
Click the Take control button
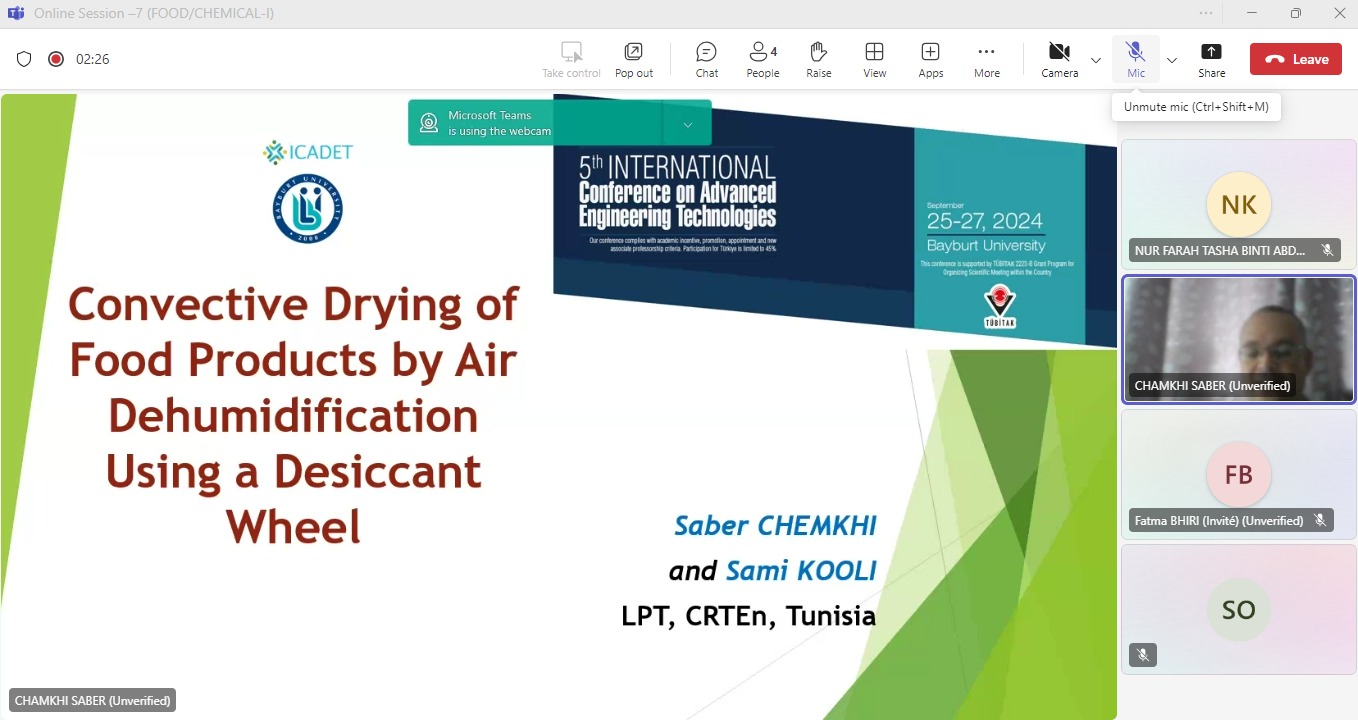coord(571,59)
